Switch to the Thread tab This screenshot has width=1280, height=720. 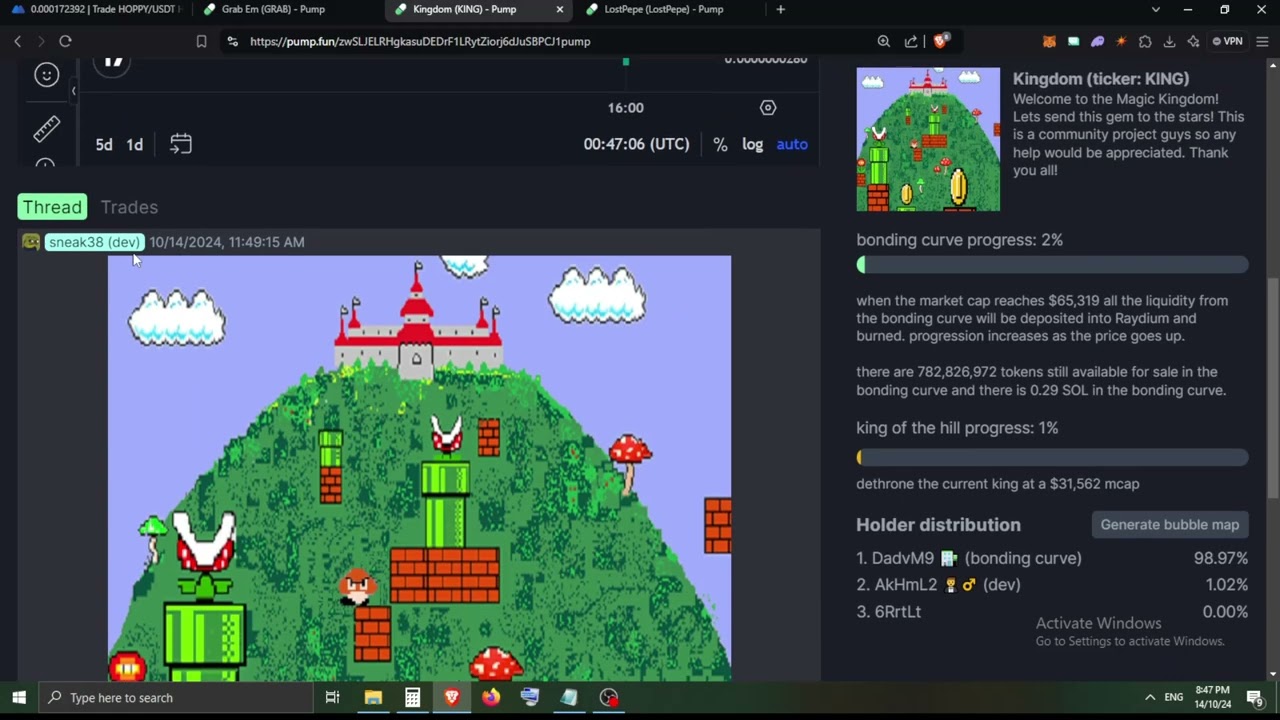tap(52, 207)
